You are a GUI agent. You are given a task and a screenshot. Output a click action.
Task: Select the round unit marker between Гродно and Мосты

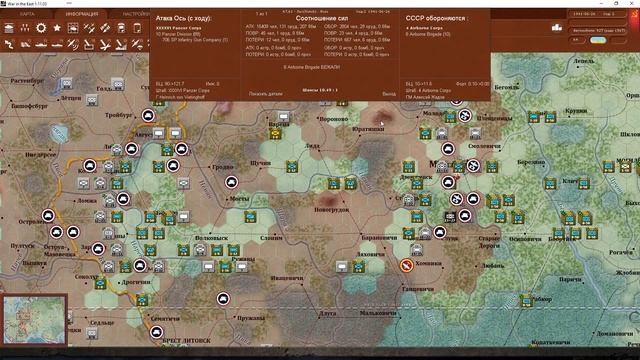pyautogui.click(x=231, y=182)
